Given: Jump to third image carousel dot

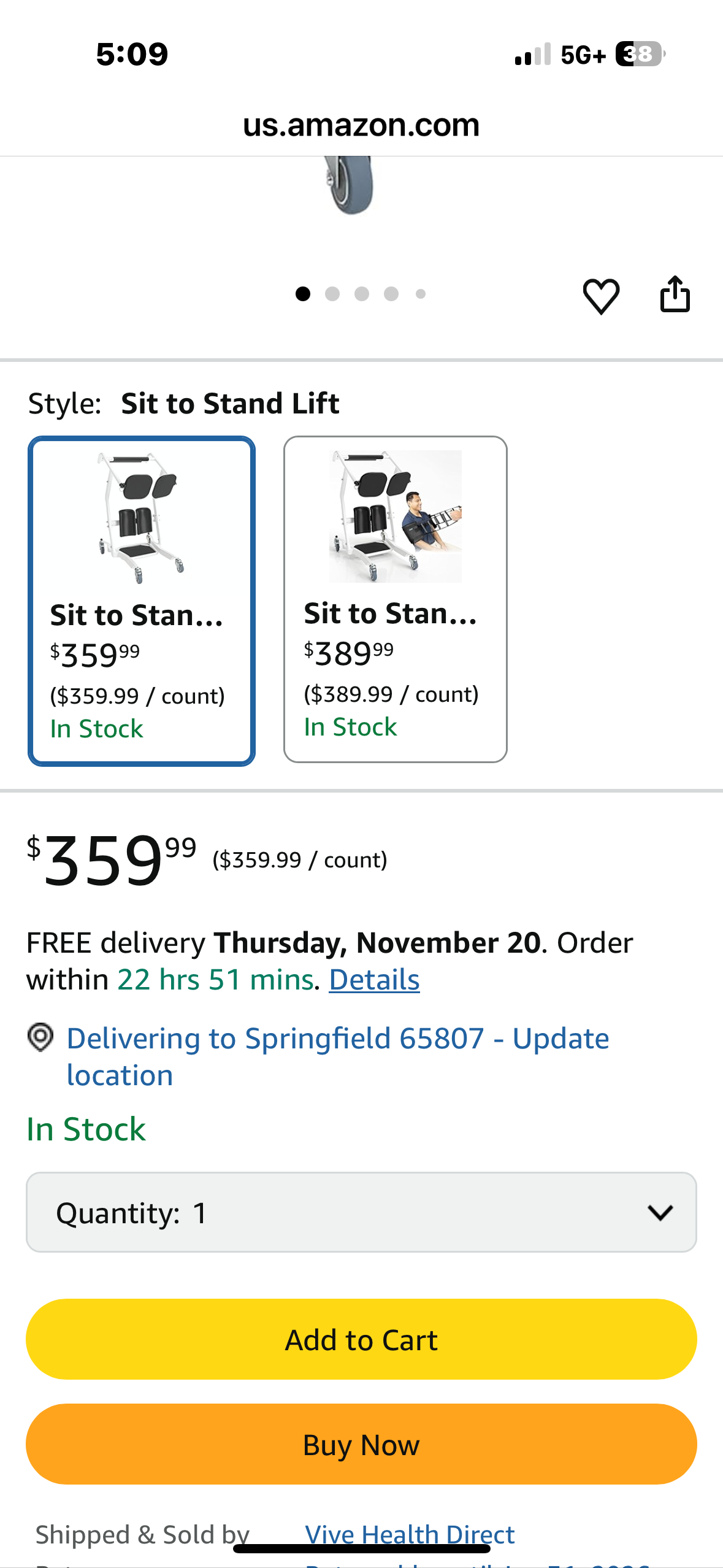Looking at the screenshot, I should 362,294.
